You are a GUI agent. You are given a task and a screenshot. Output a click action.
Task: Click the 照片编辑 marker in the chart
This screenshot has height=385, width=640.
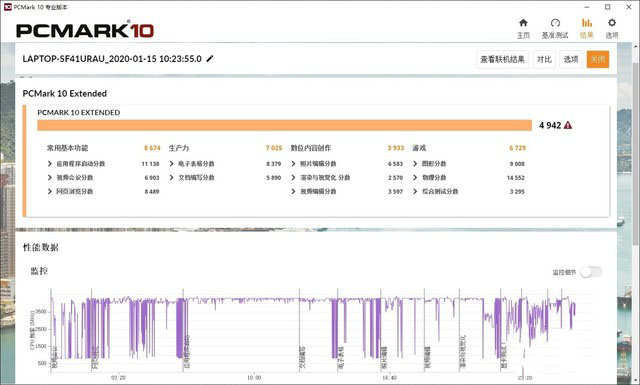384,358
